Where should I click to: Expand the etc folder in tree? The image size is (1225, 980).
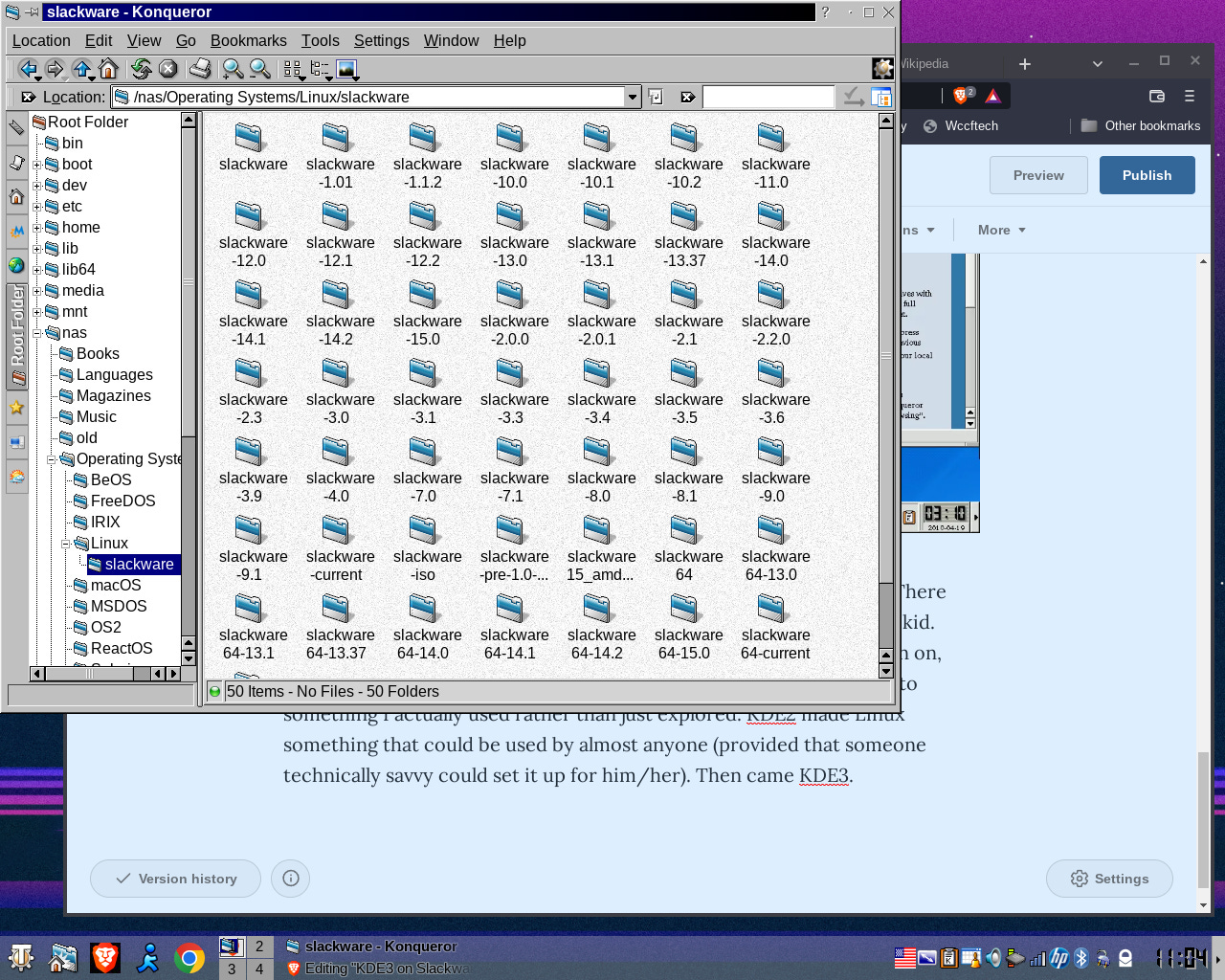36,207
